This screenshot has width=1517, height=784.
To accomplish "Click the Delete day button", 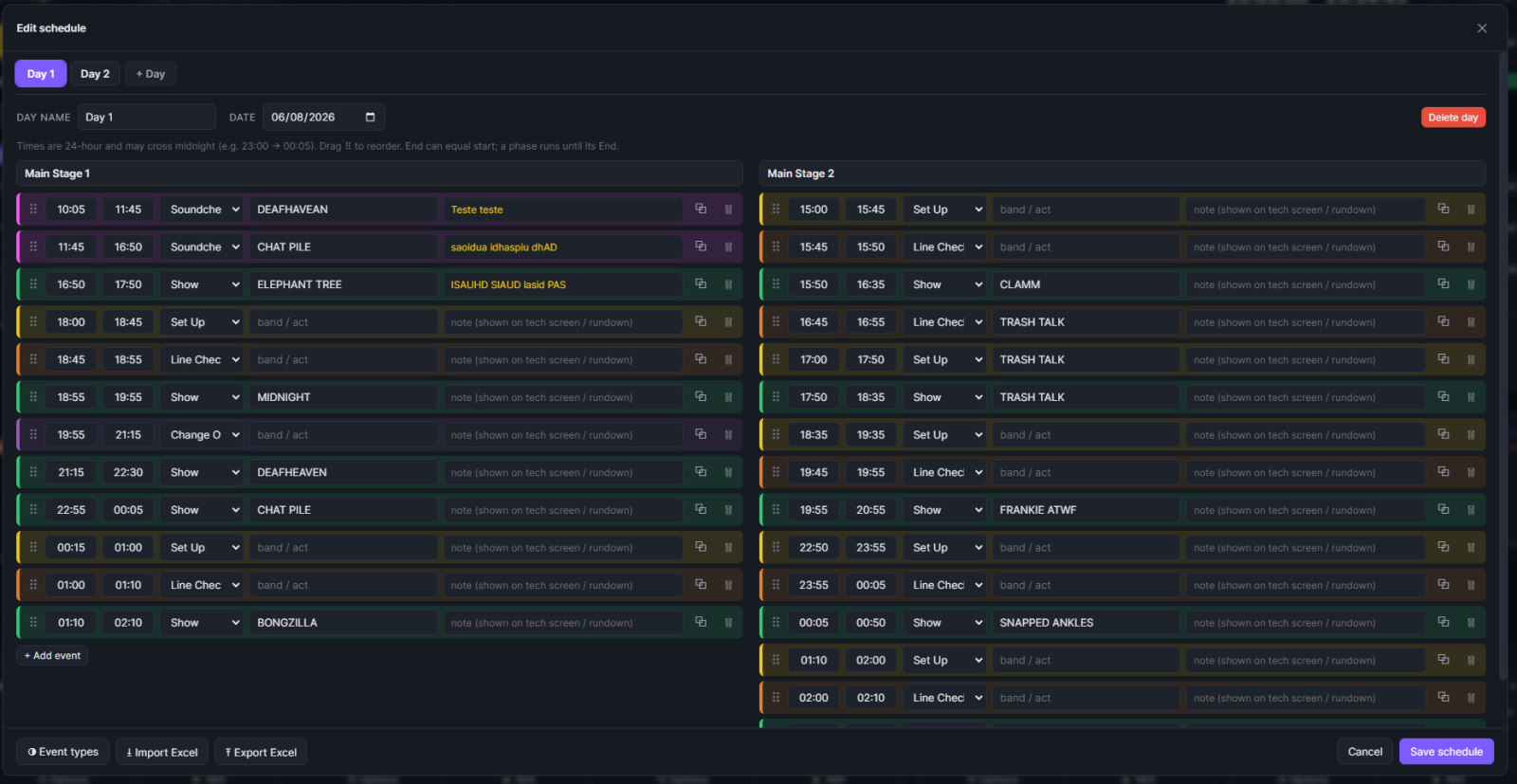I will 1453,118.
